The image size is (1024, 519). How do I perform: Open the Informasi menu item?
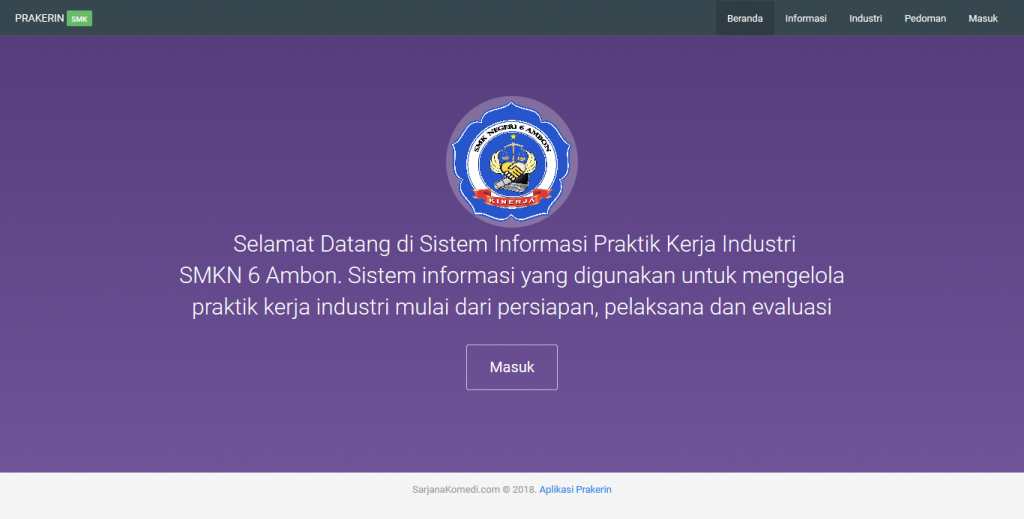click(805, 18)
